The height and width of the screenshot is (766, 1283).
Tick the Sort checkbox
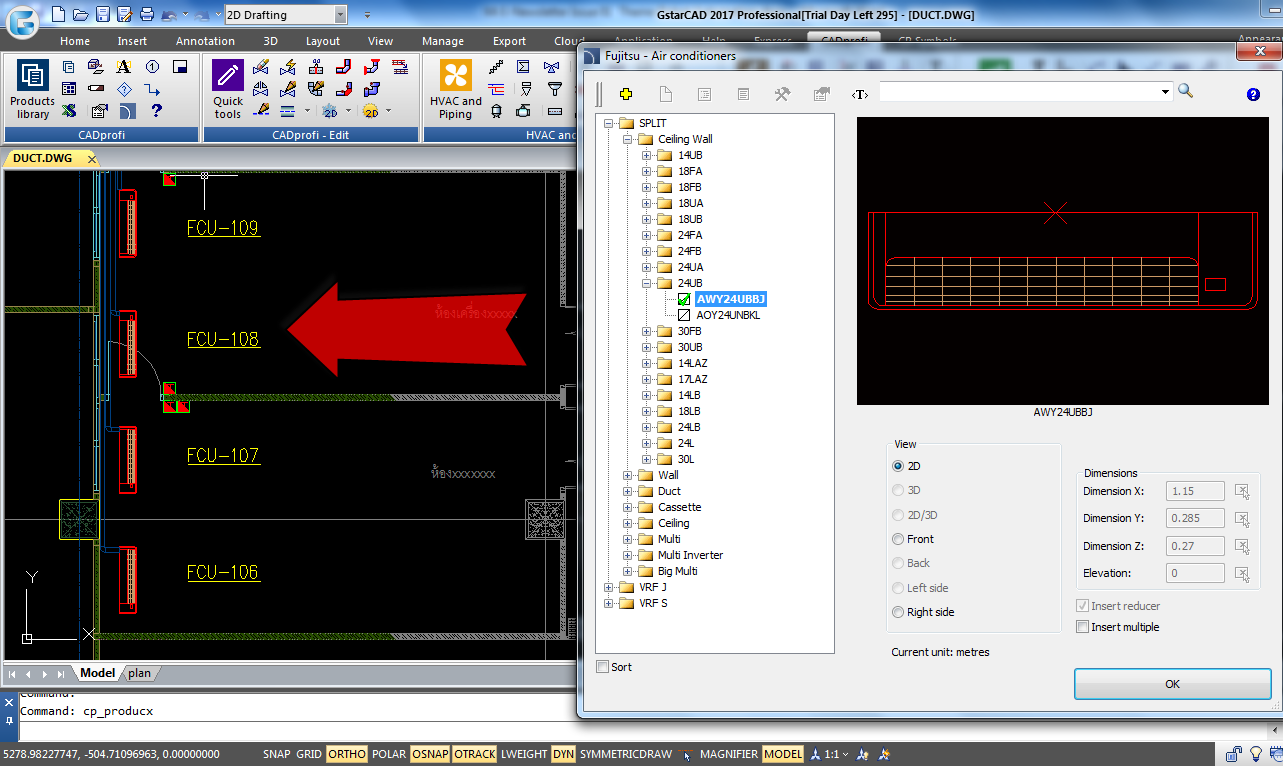pos(602,667)
